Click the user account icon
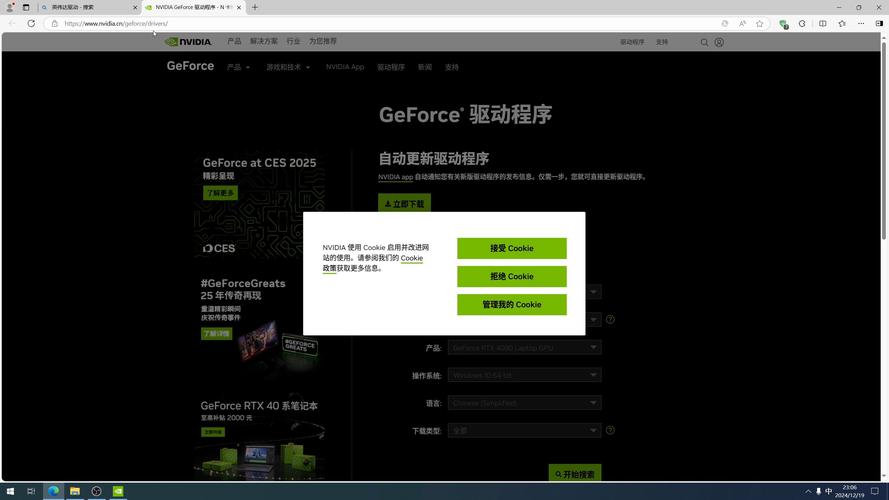The height and width of the screenshot is (500, 889). [719, 42]
